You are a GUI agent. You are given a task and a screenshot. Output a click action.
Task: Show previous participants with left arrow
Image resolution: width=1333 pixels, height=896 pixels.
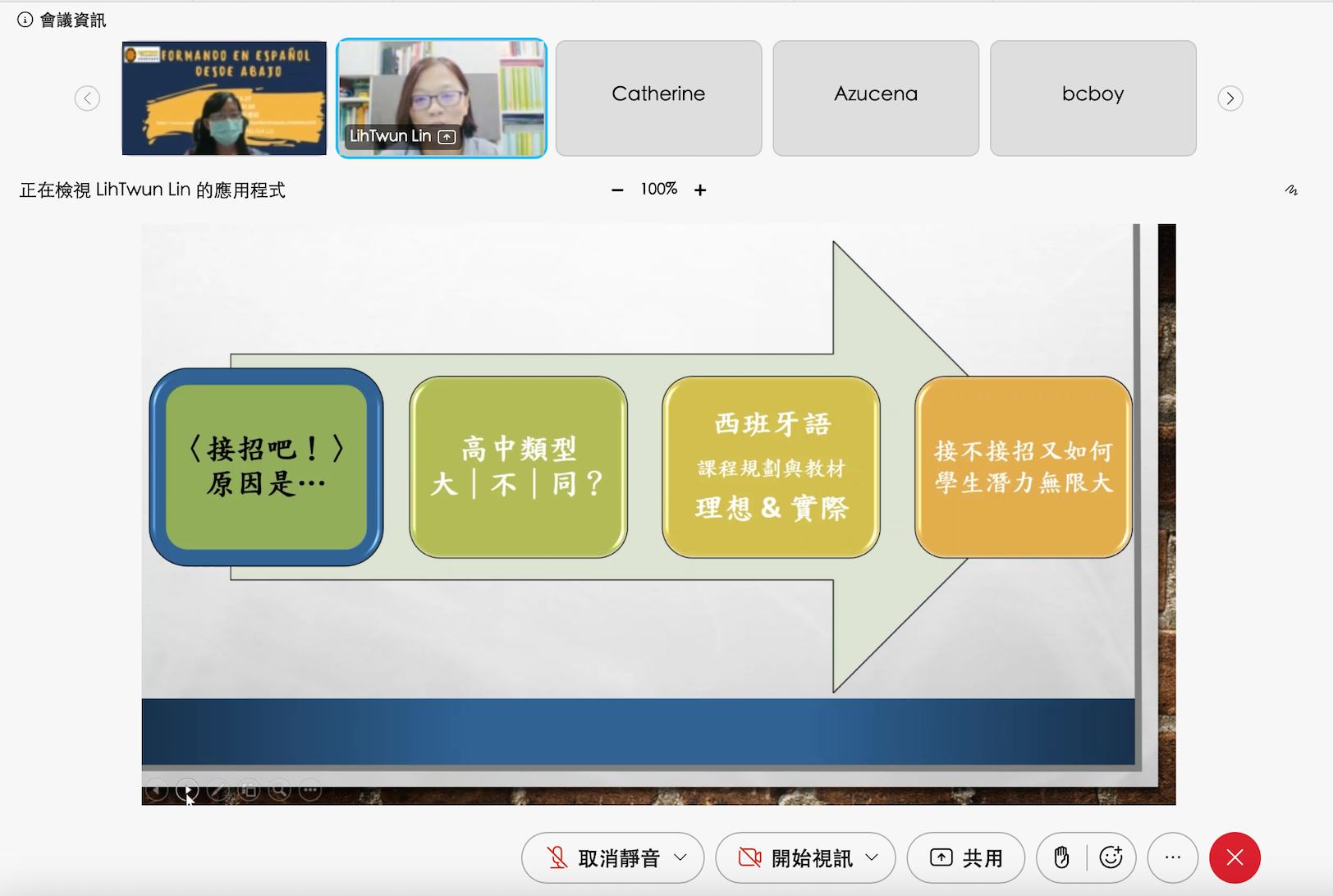(x=87, y=98)
